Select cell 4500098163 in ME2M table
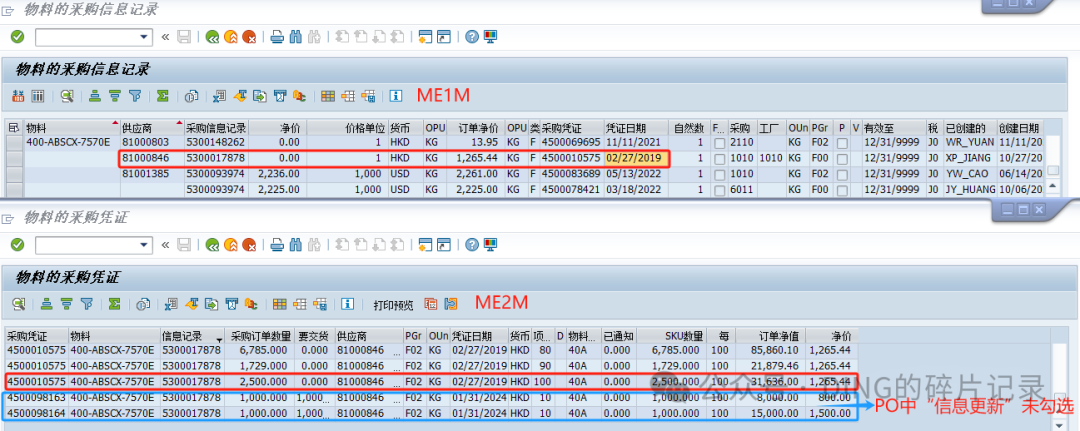This screenshot has width=1080, height=431. pos(37,398)
